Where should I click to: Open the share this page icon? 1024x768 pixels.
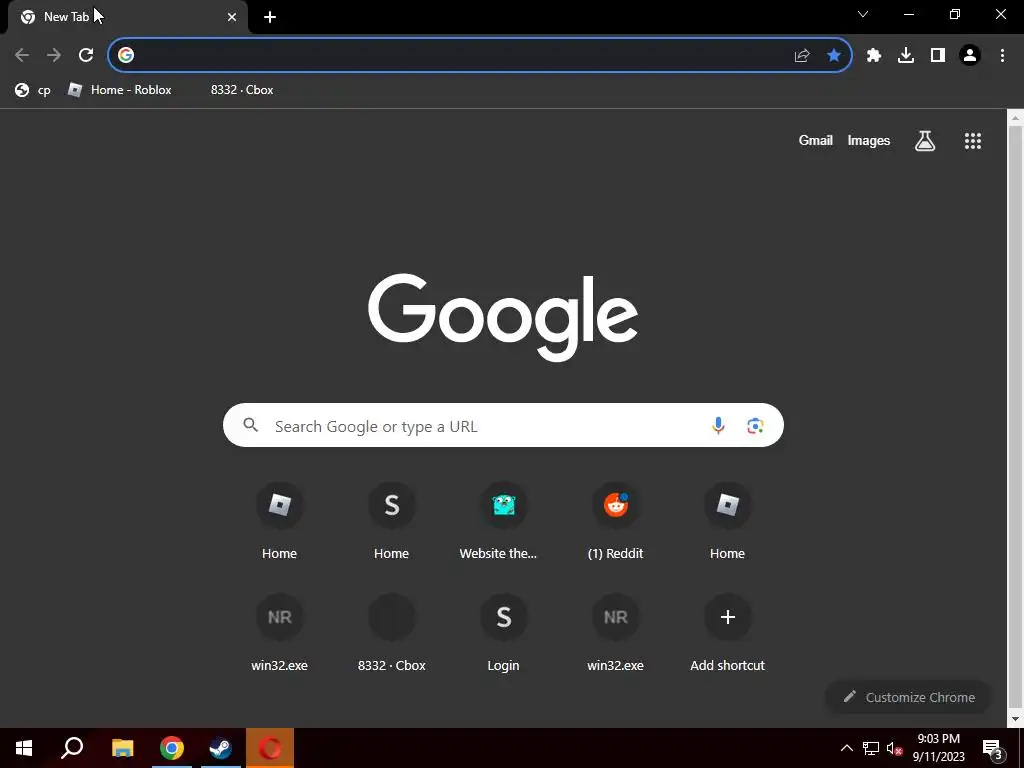click(x=802, y=55)
